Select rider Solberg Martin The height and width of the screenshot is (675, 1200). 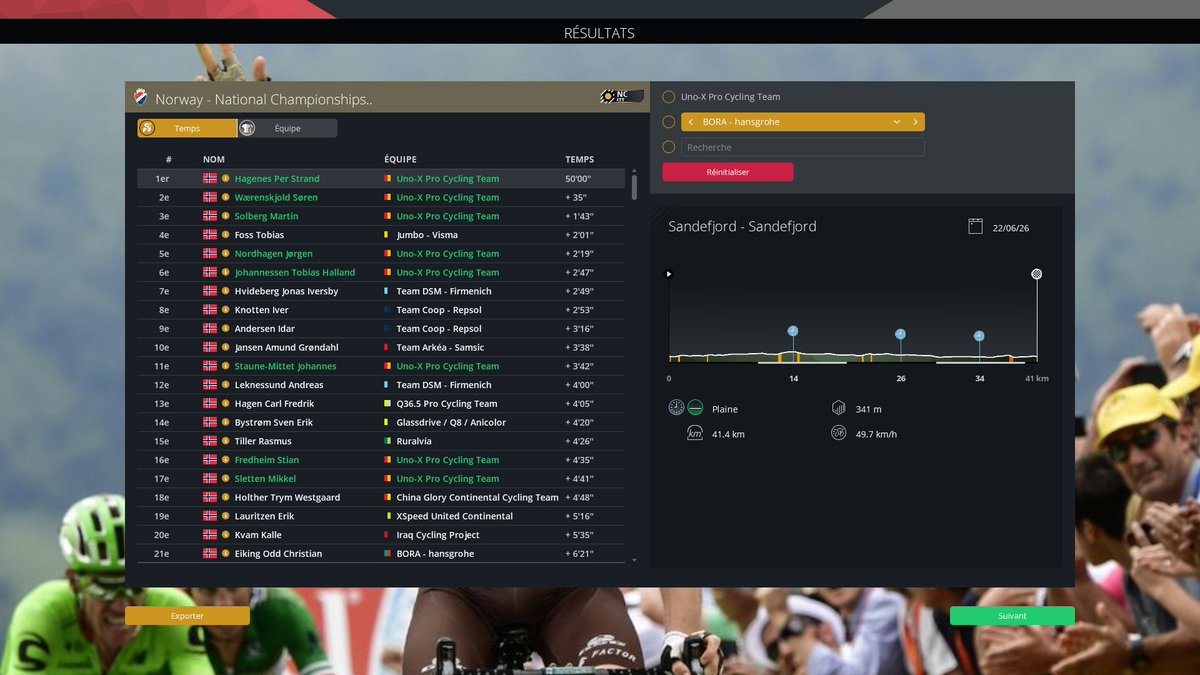(266, 216)
